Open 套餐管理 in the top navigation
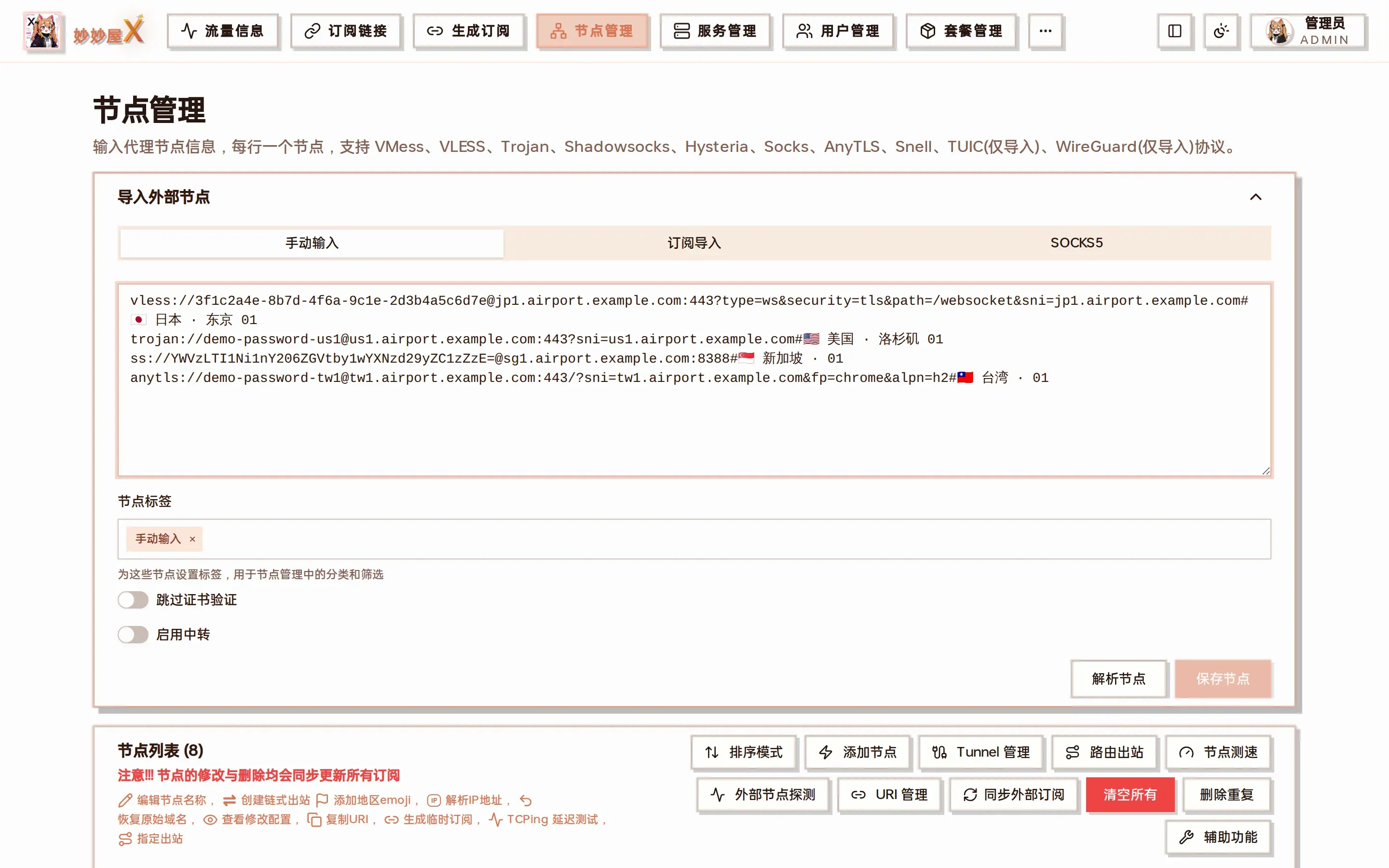 961,31
